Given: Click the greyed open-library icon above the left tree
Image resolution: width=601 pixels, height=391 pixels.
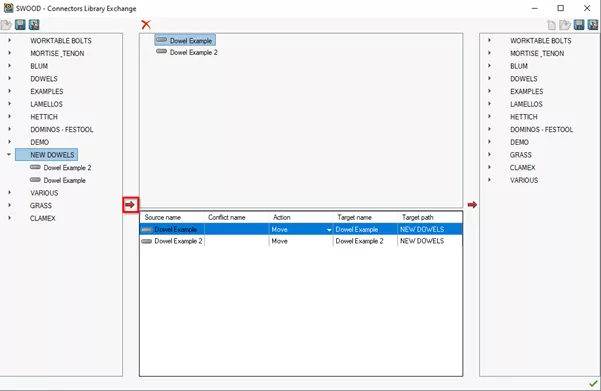Looking at the screenshot, I should (6, 25).
